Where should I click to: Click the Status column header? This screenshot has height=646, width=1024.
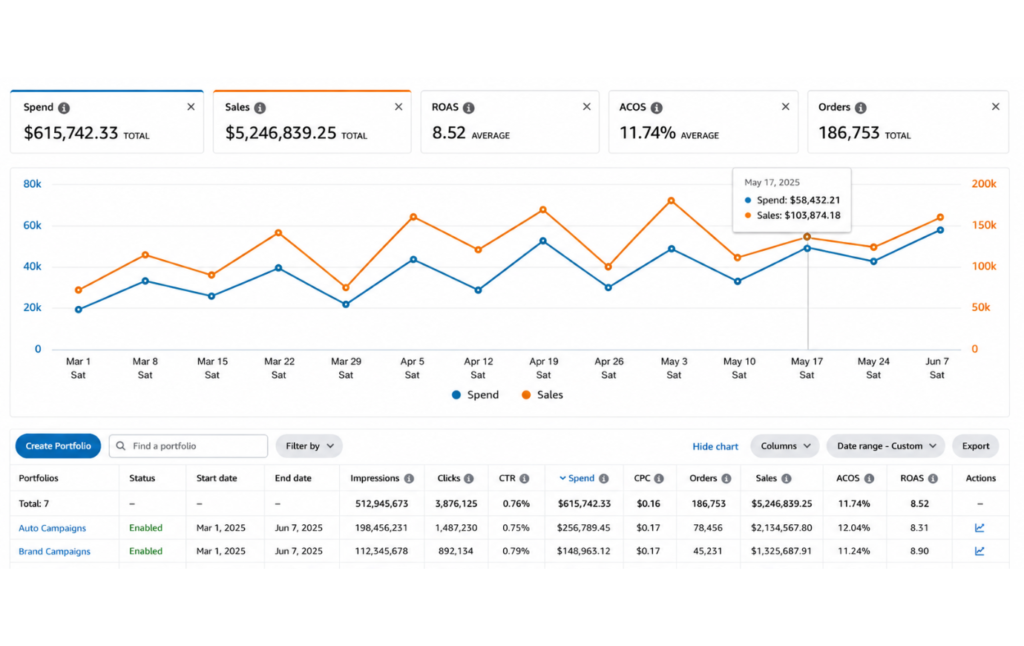142,479
